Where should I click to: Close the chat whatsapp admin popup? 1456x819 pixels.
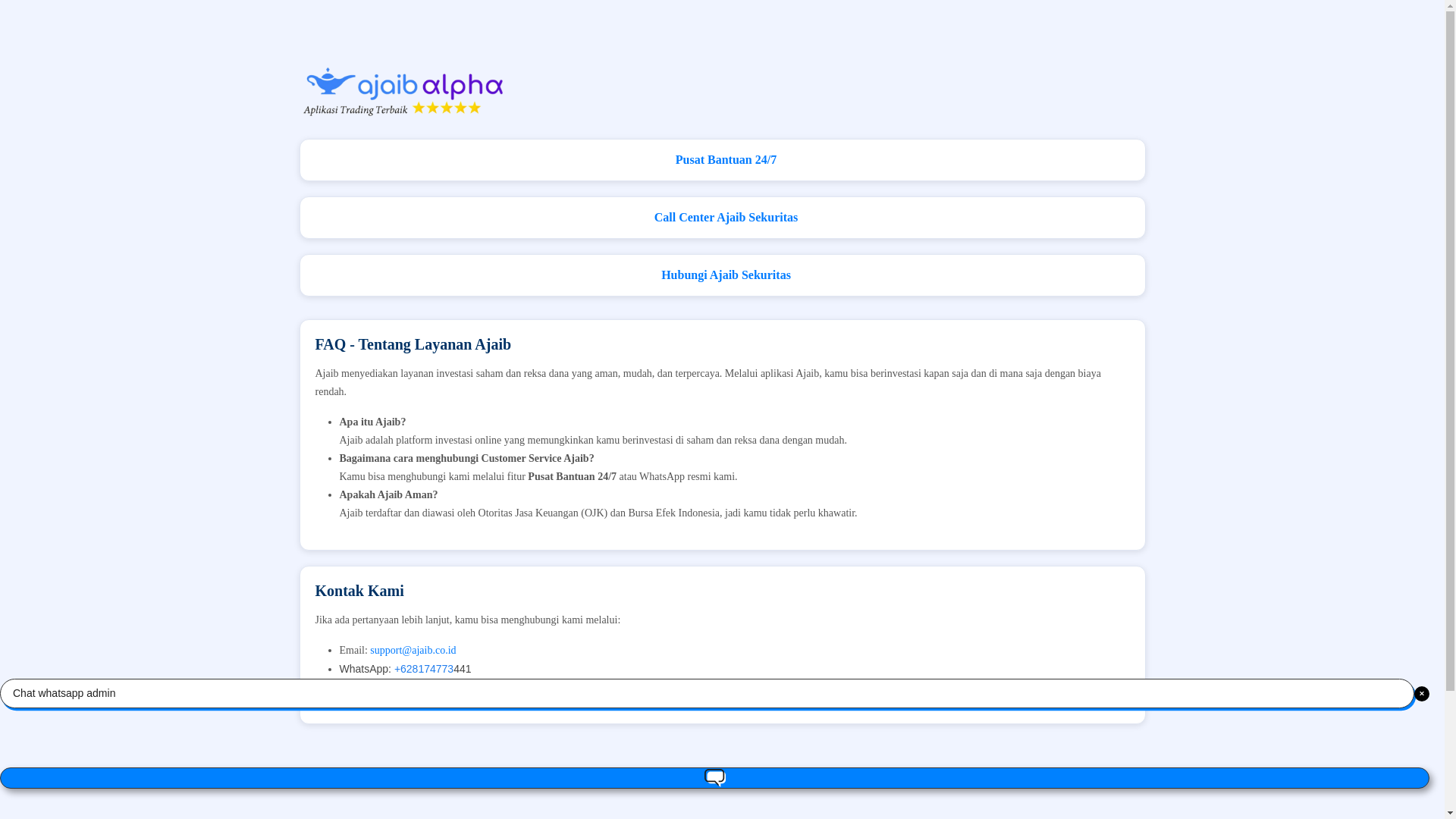coord(1422,694)
